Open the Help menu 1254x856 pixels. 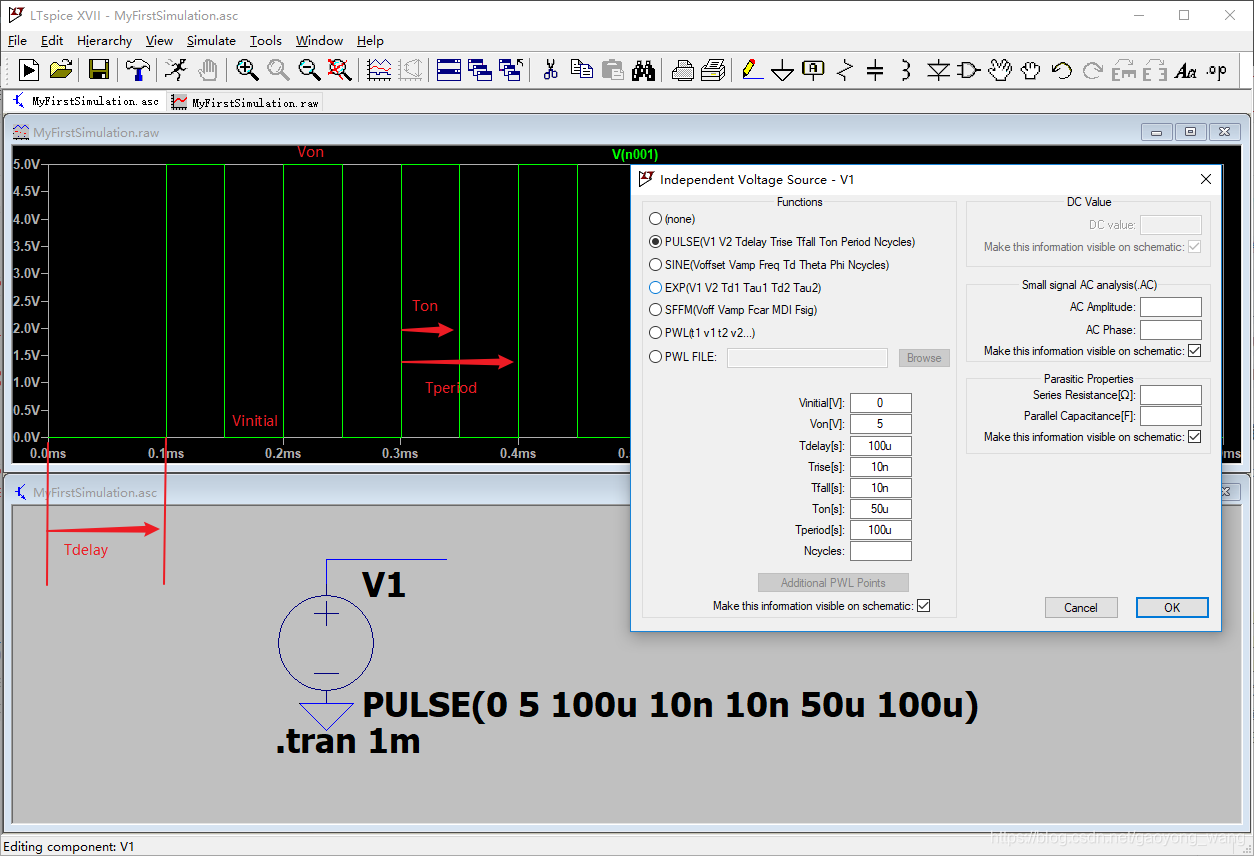370,41
